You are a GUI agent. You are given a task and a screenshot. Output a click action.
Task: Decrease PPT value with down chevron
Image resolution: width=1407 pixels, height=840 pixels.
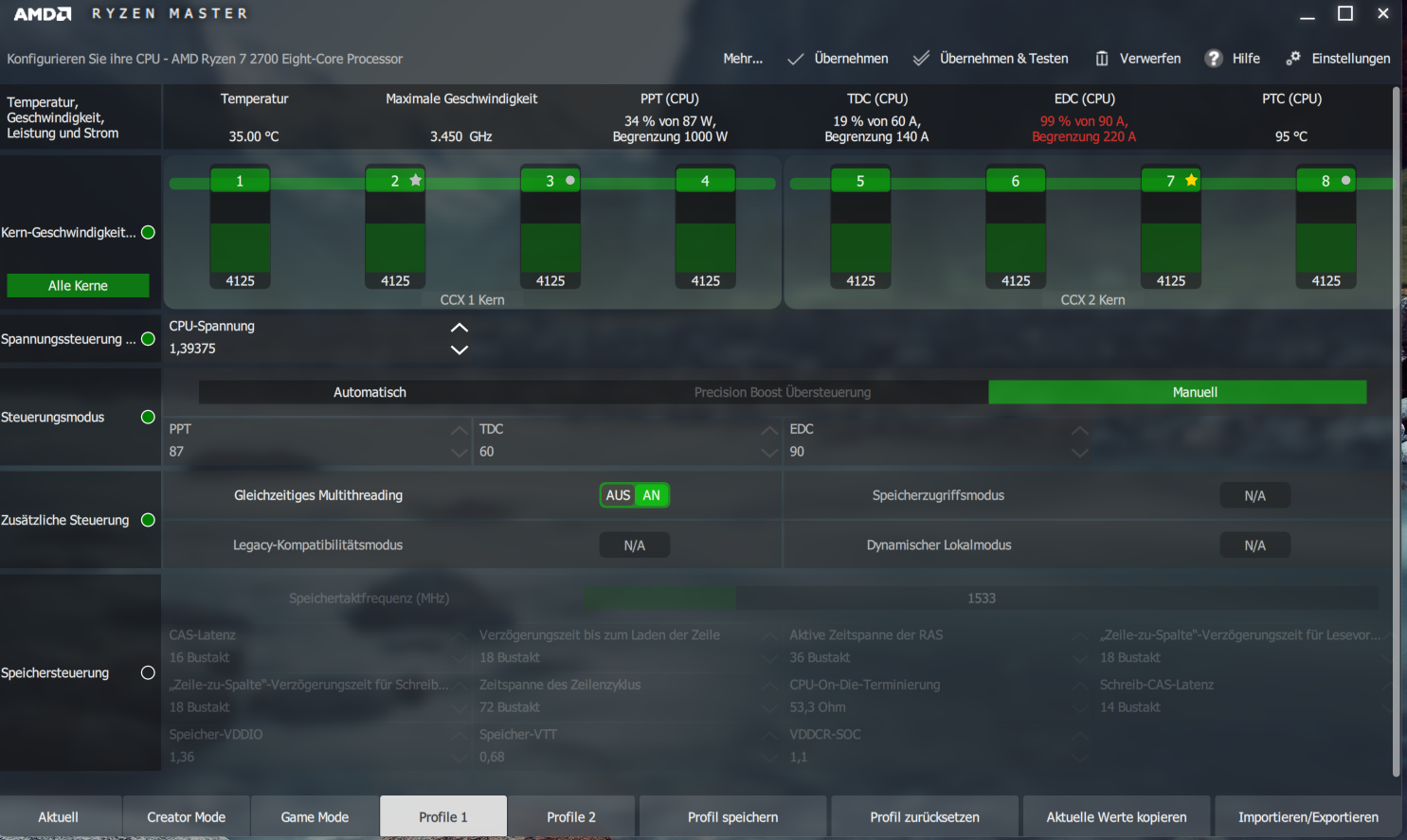[460, 453]
